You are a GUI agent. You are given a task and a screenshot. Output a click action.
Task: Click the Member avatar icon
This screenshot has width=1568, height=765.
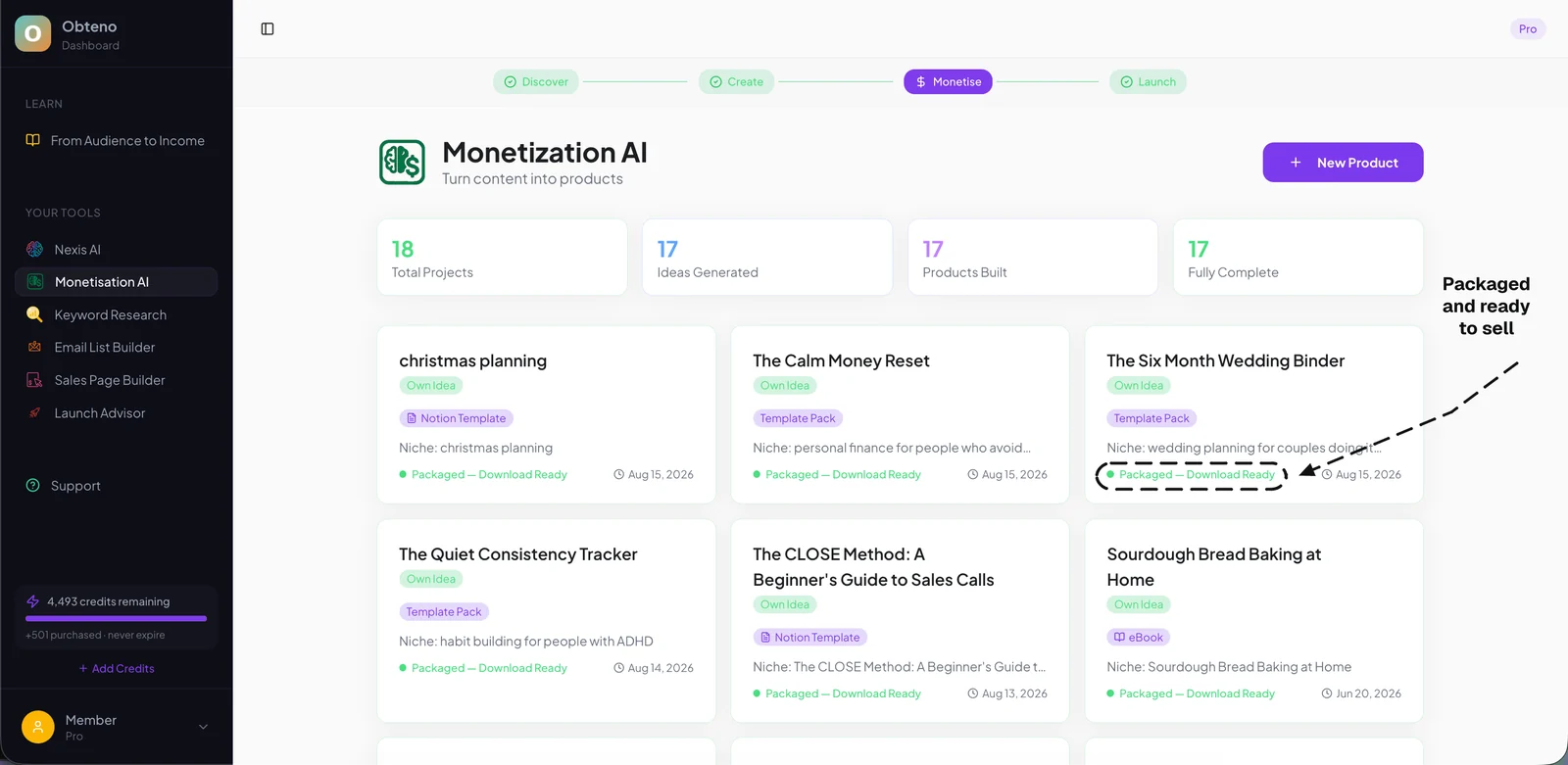[x=37, y=727]
